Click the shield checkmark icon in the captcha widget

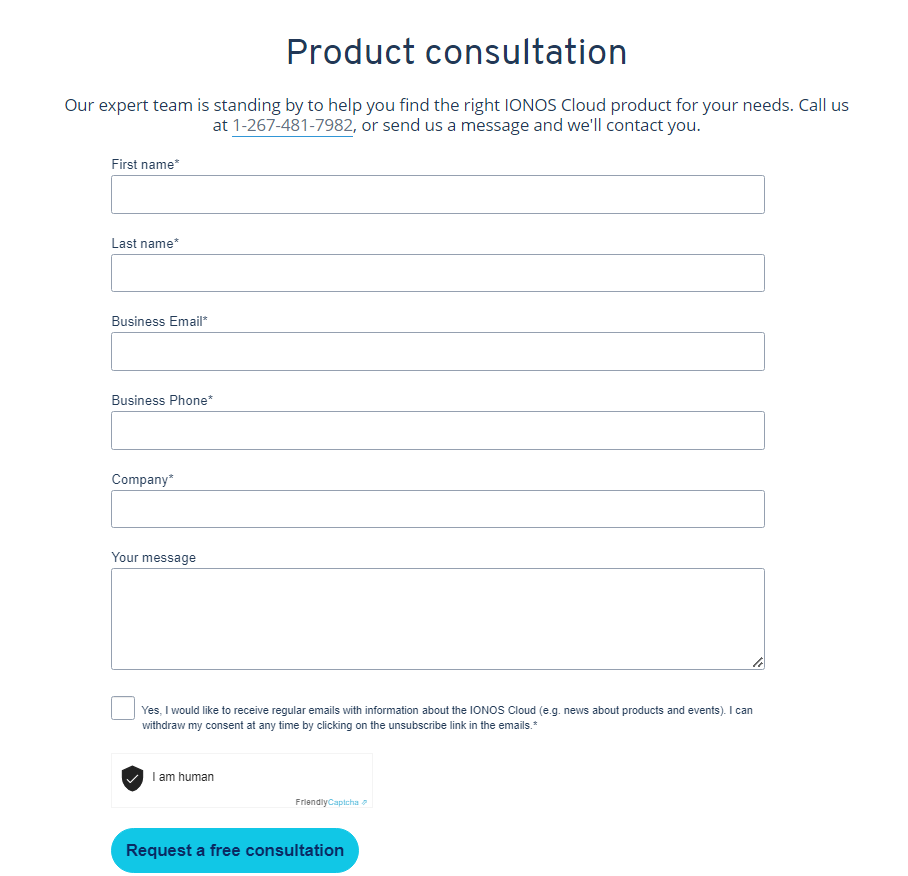[131, 777]
